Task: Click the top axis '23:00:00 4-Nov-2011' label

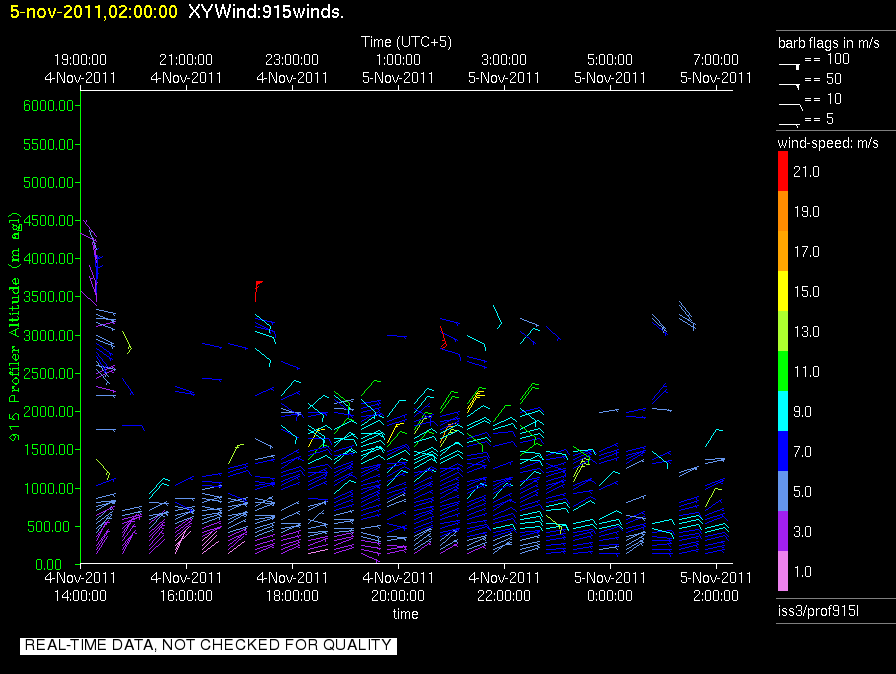Action: pos(292,69)
